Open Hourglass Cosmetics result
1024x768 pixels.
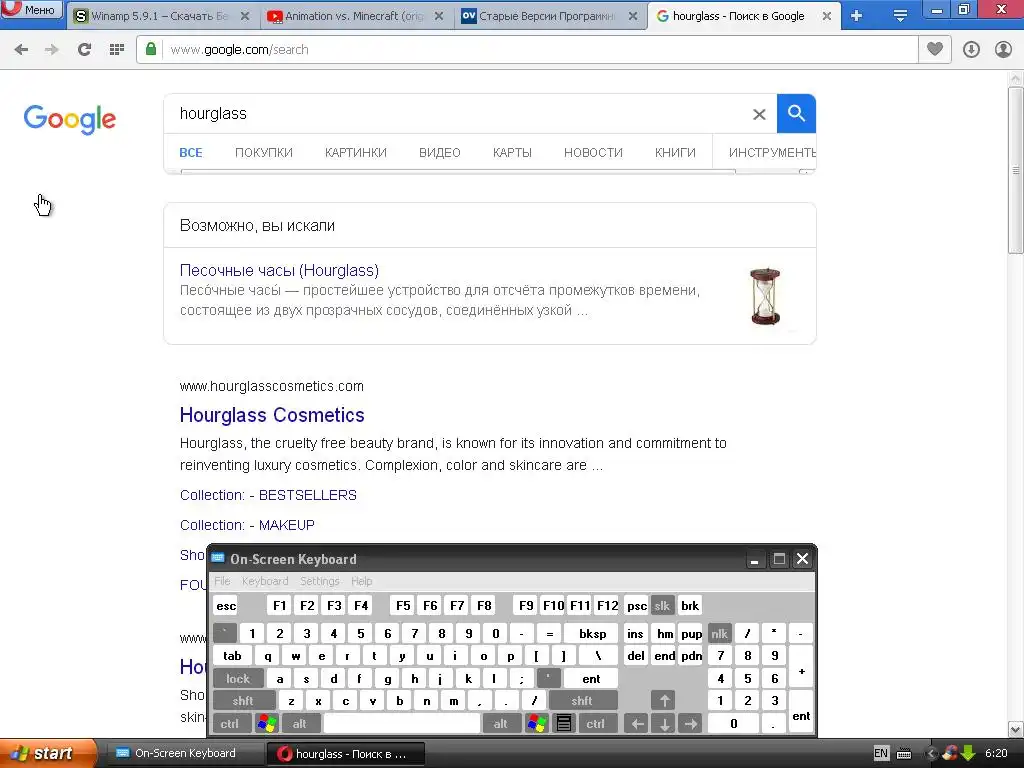click(x=272, y=415)
